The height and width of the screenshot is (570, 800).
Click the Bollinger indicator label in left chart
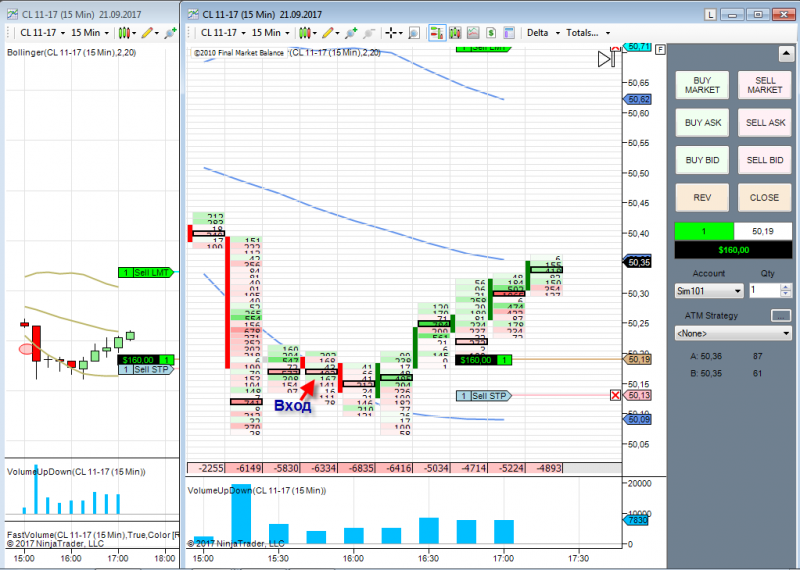click(71, 53)
